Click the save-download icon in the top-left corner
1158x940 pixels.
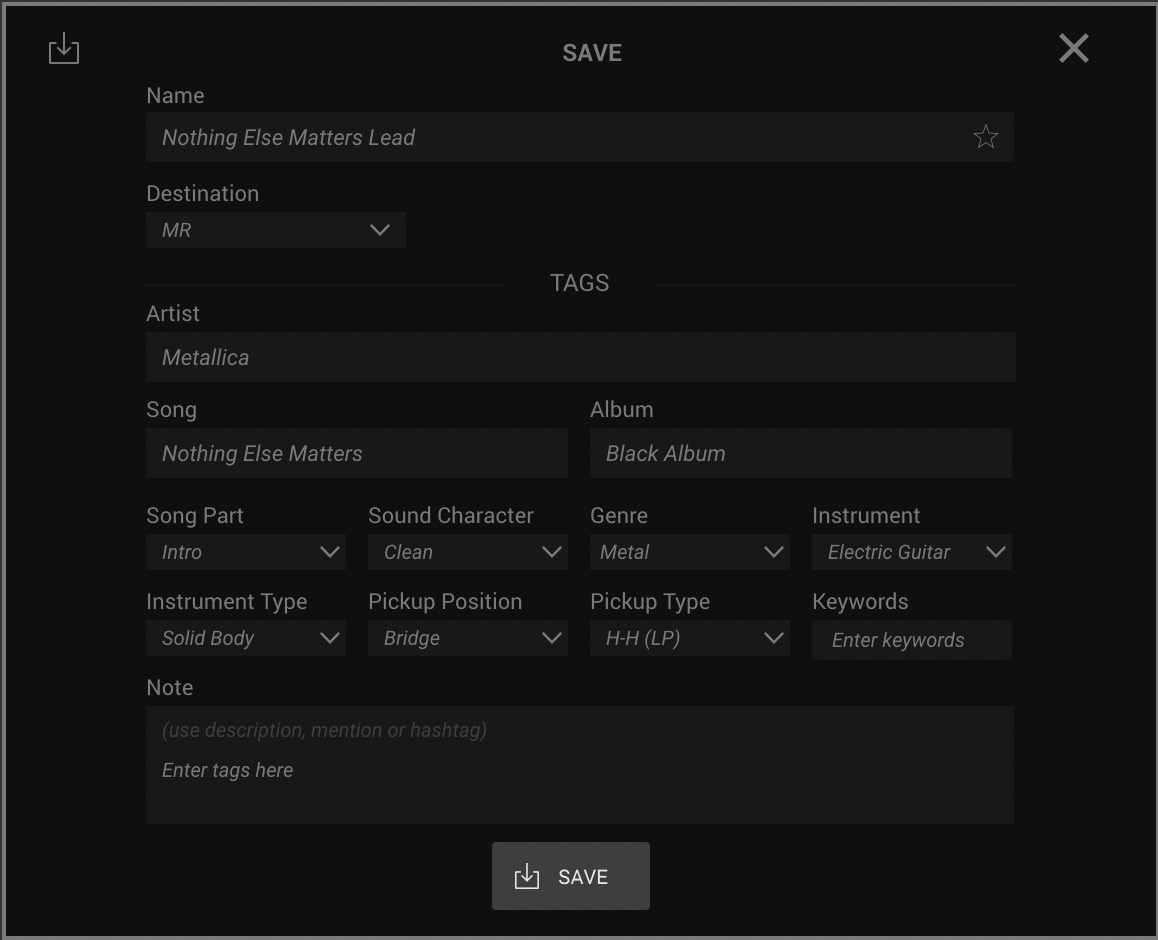point(64,48)
